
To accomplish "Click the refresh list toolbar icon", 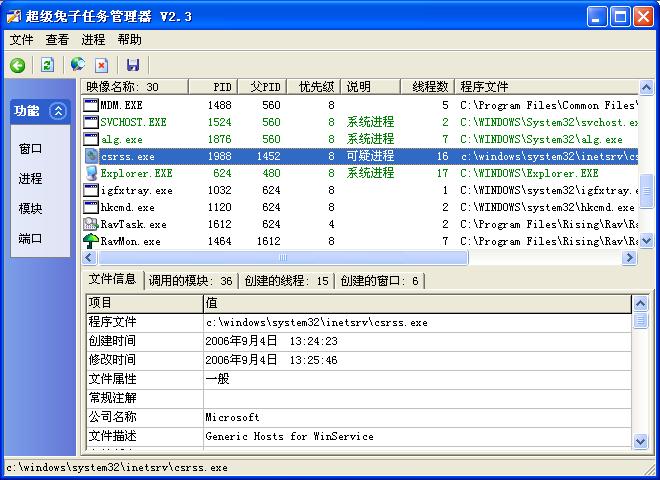I will click(x=47, y=65).
